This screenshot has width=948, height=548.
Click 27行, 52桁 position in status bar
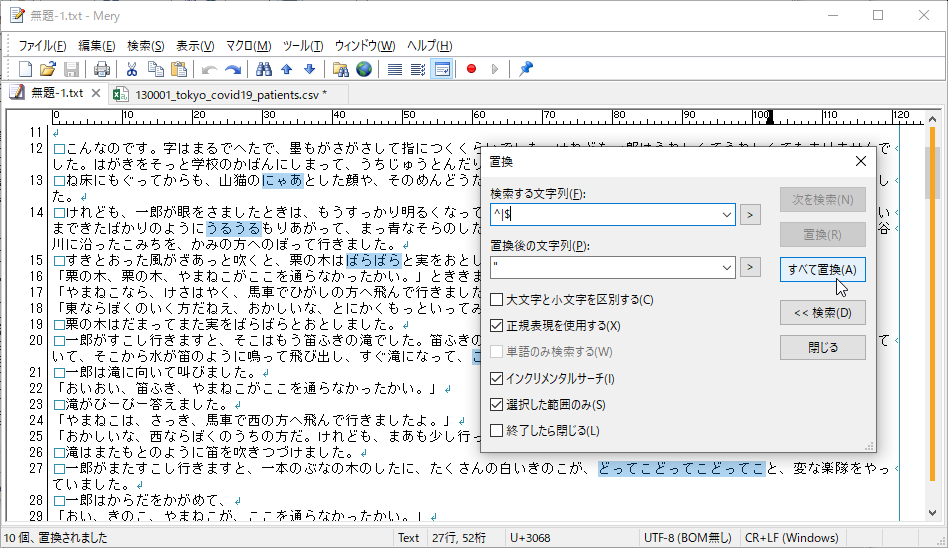click(459, 538)
